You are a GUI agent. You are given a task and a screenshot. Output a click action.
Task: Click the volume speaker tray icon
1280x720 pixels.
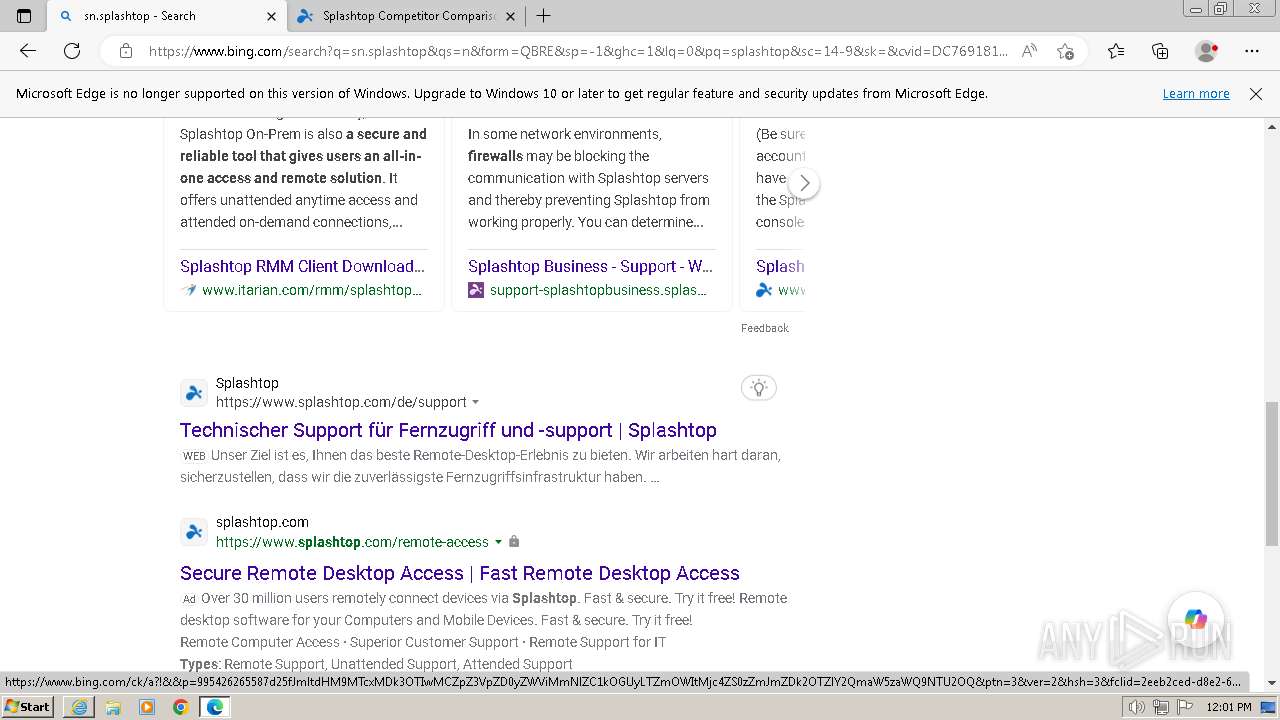1137,707
